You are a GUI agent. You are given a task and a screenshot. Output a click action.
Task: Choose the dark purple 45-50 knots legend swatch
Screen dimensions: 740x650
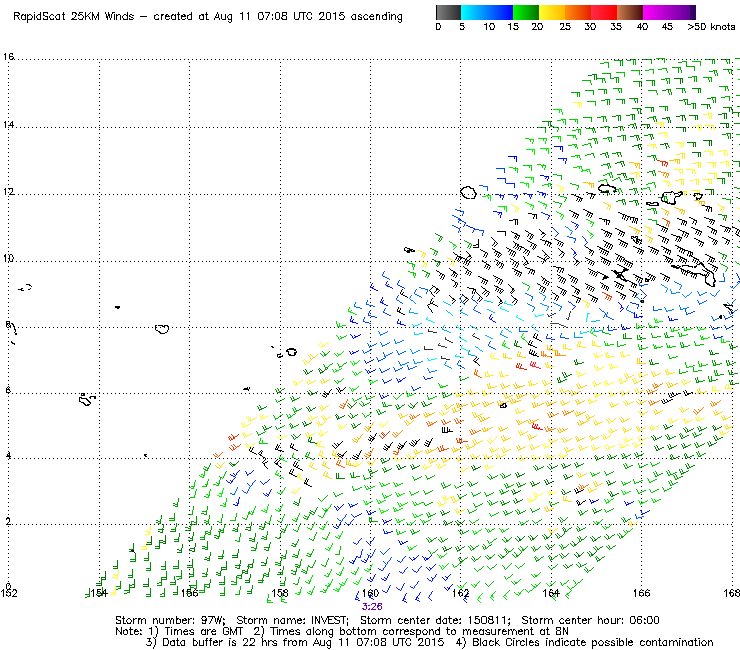tap(682, 12)
